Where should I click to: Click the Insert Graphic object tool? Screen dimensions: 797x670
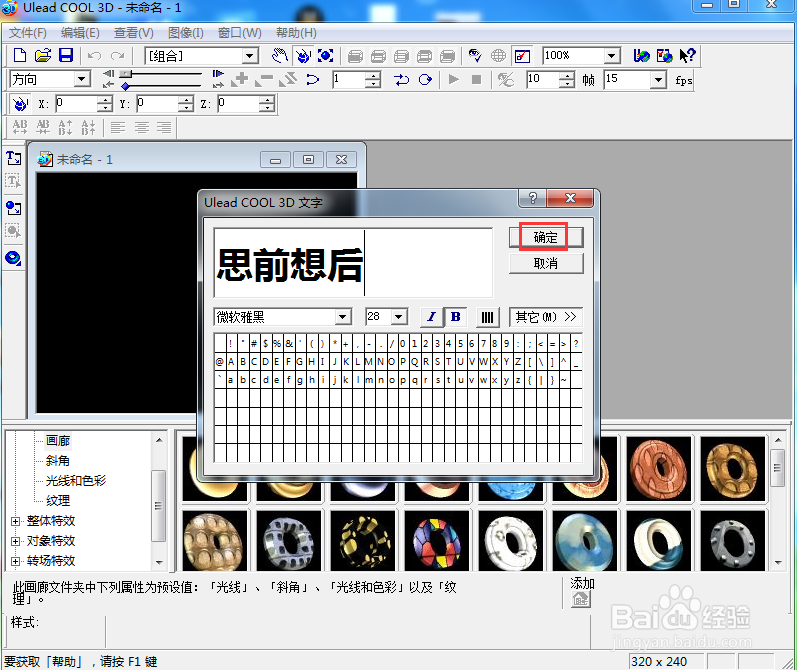click(x=14, y=208)
